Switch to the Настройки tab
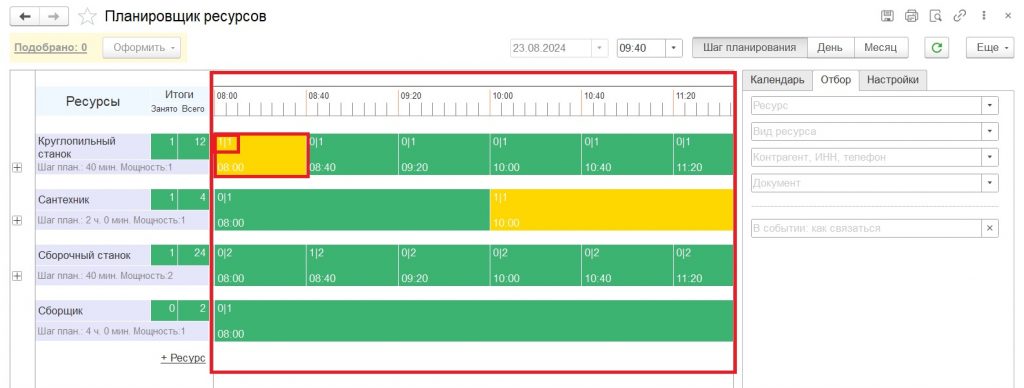This screenshot has width=1024, height=388. click(x=892, y=80)
